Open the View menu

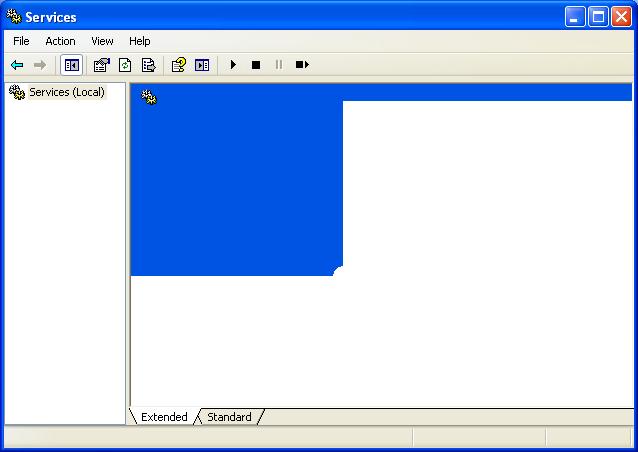tap(102, 41)
